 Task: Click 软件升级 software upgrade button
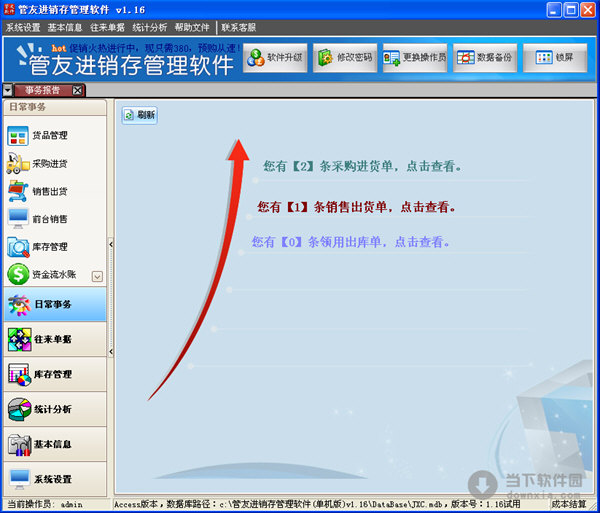pos(275,58)
